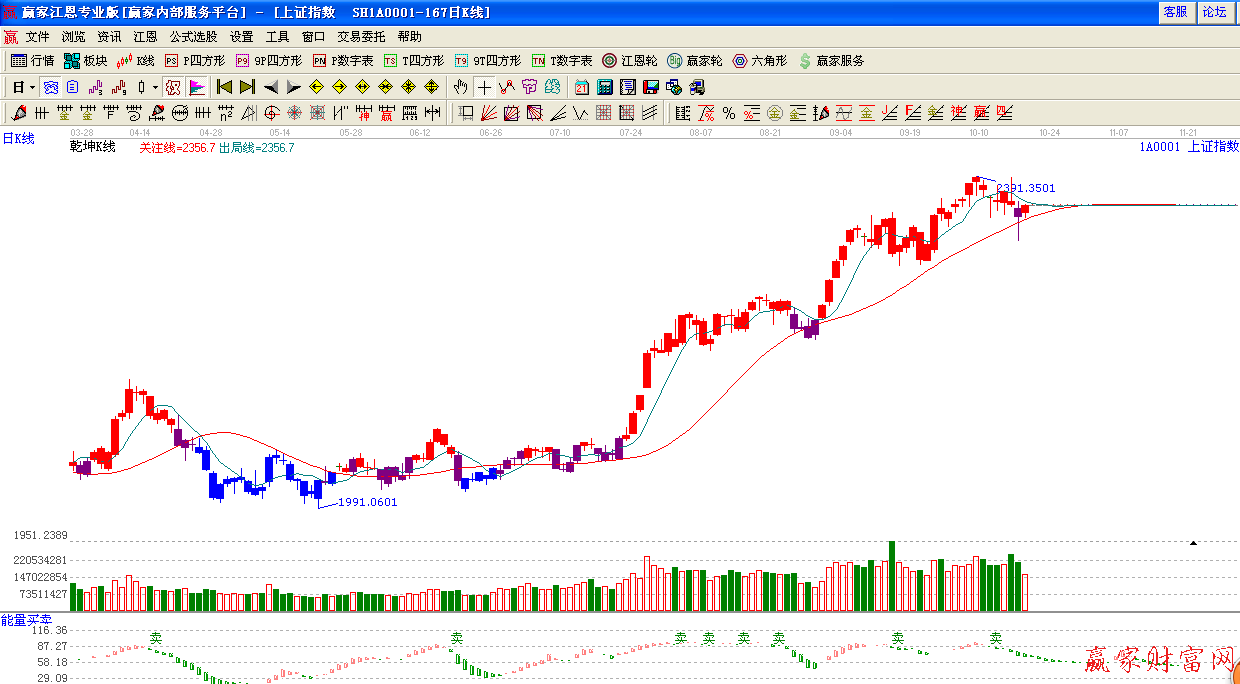Viewport: 1240px width, 684px height.
Task: Open the 江恩轮 Gann wheel tool
Action: pyautogui.click(x=629, y=61)
